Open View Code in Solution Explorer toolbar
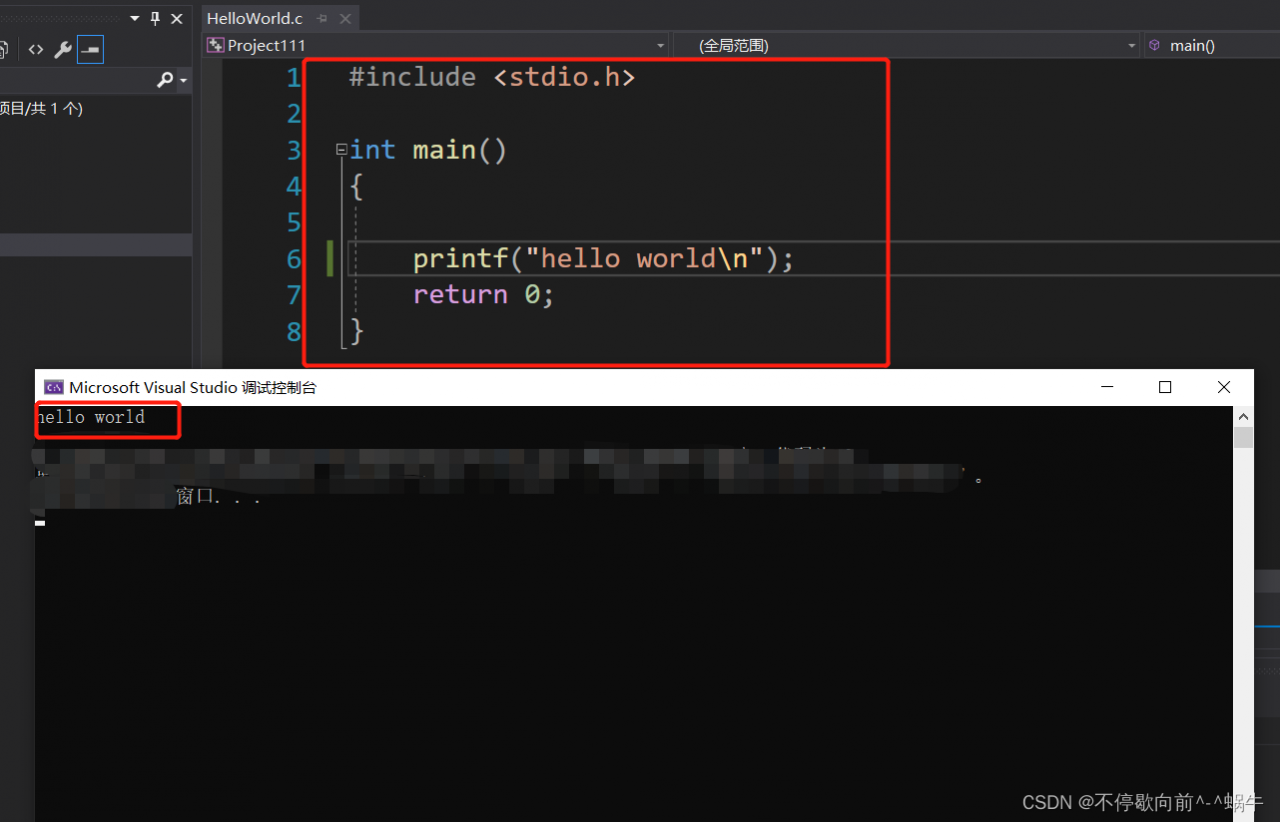1280x822 pixels. 36,49
